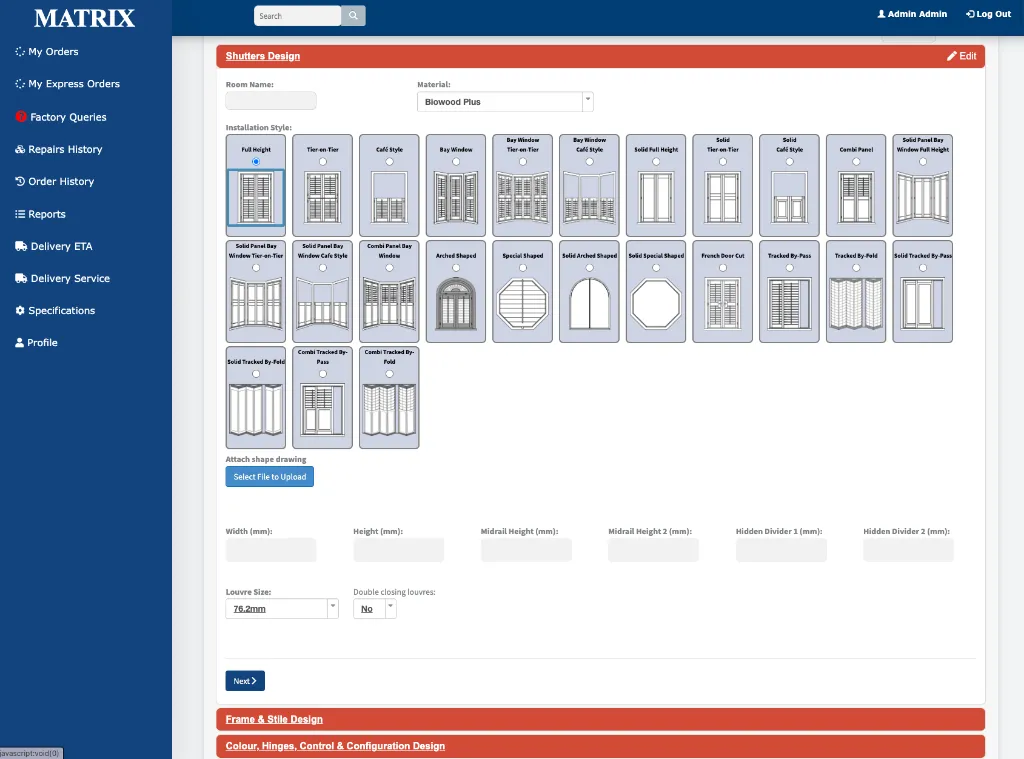Open Specifications in the sidebar
Viewport: 1024px width, 759px height.
pos(55,310)
